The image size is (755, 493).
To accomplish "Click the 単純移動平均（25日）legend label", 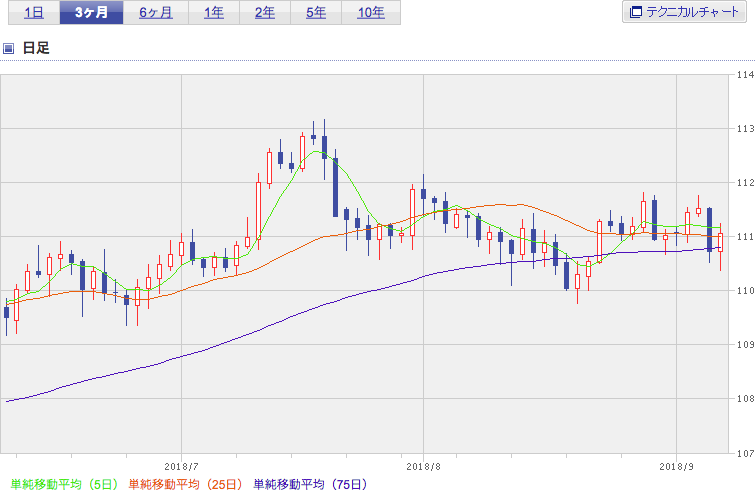I will [185, 484].
